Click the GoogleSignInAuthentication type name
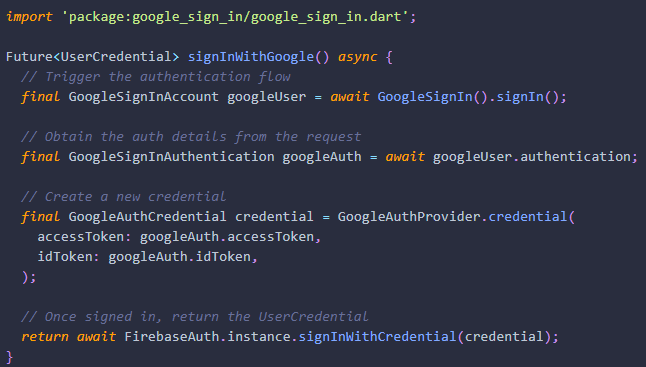Image resolution: width=646 pixels, height=367 pixels. click(171, 157)
